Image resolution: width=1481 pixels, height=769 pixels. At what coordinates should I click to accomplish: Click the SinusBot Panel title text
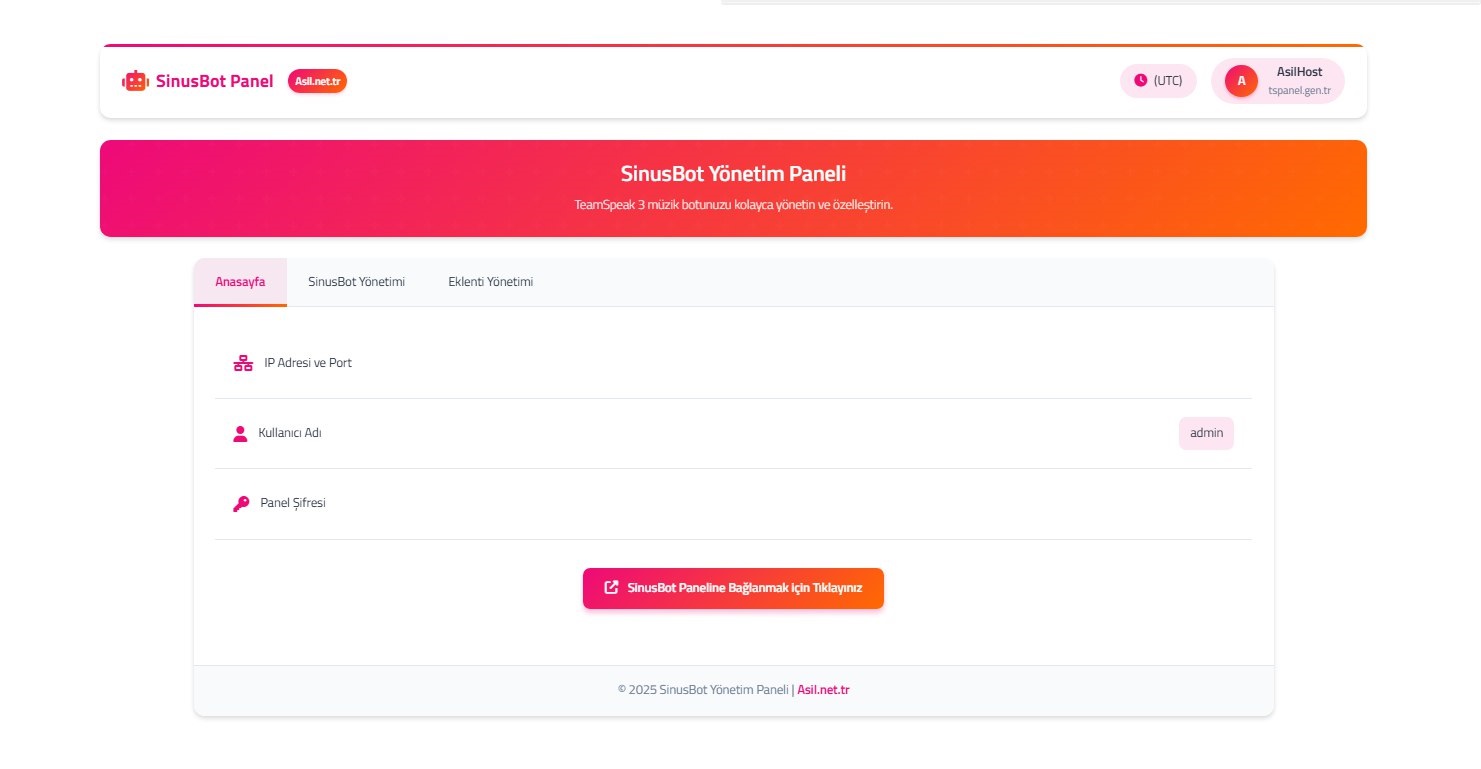click(x=214, y=81)
